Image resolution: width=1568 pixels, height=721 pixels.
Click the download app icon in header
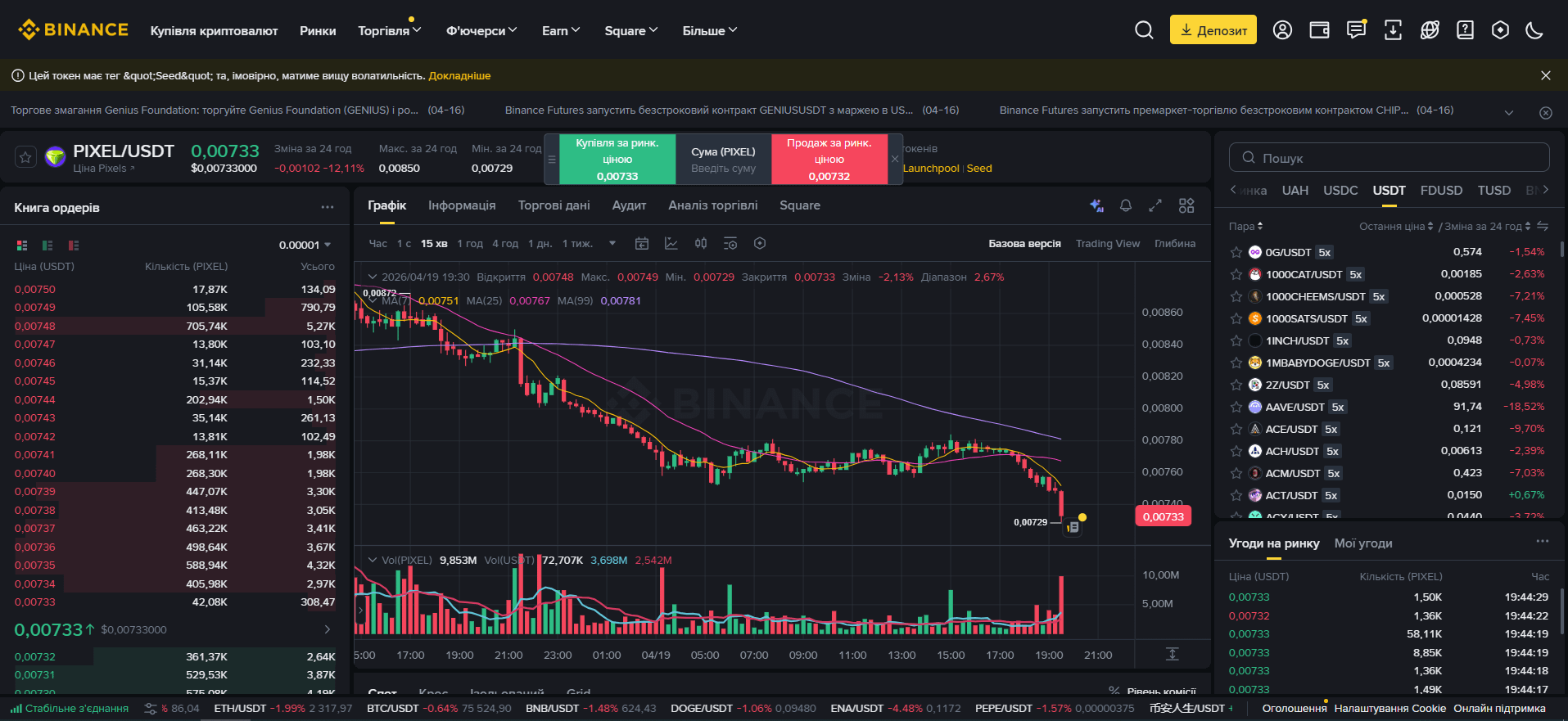(x=1393, y=30)
